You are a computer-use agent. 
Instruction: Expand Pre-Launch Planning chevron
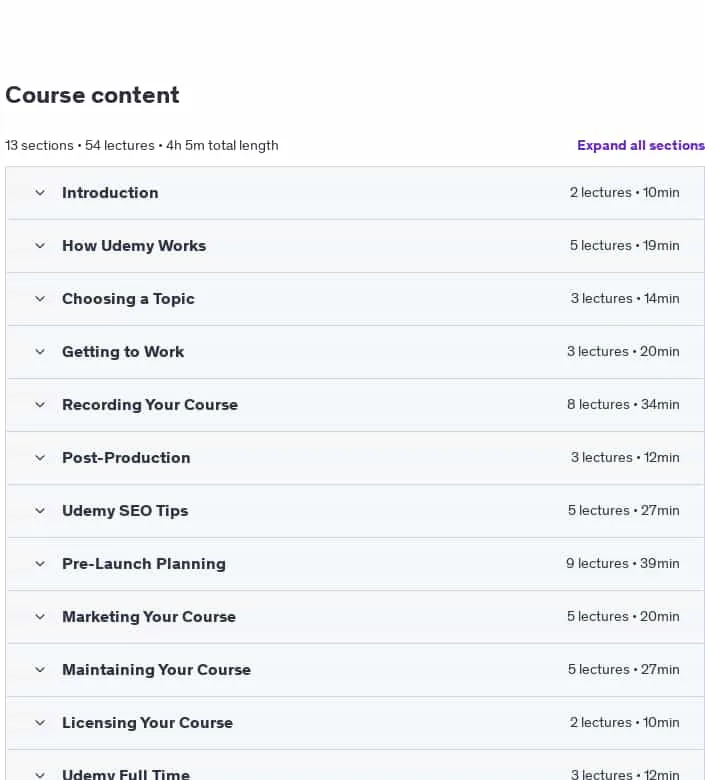40,564
